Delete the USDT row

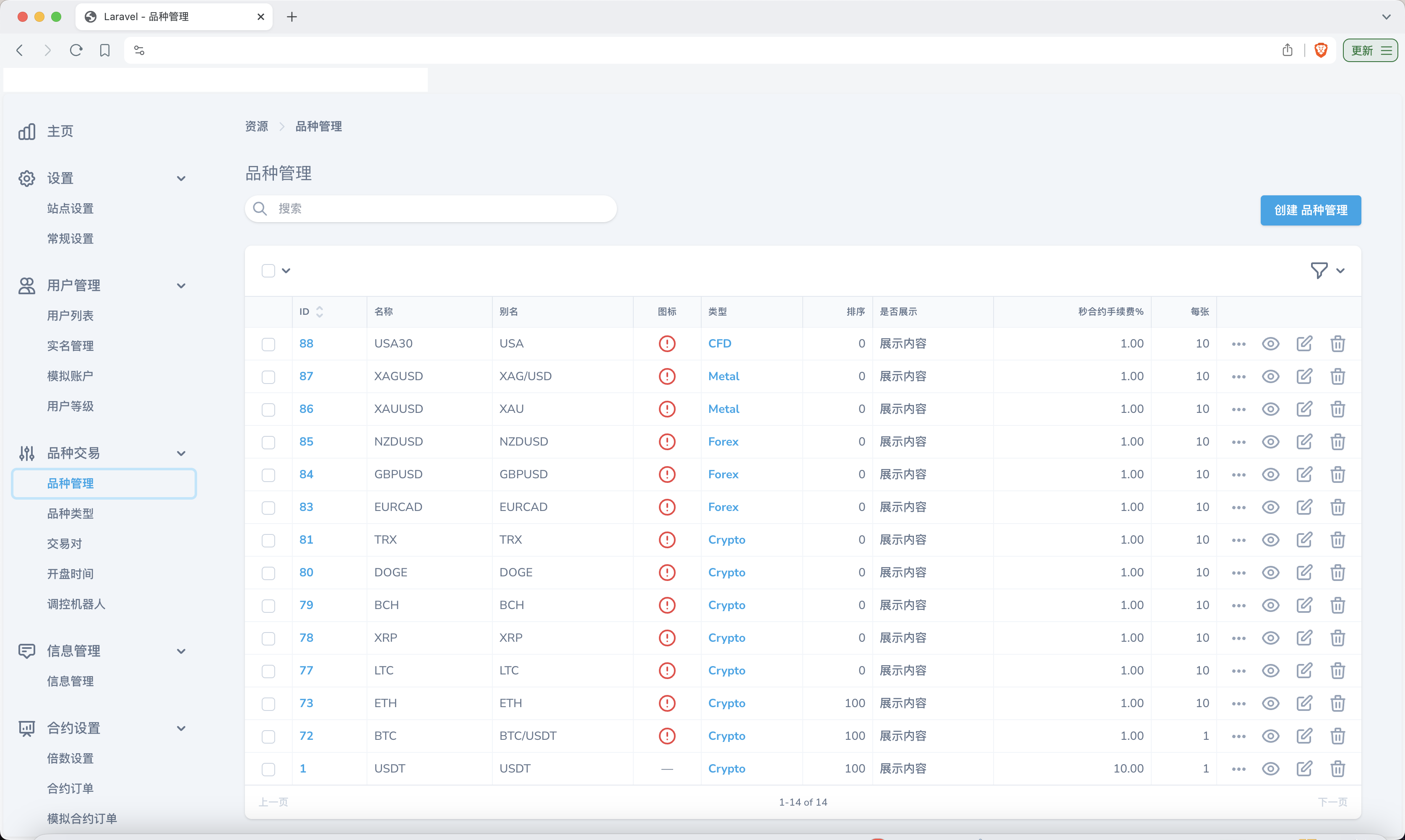tap(1337, 769)
